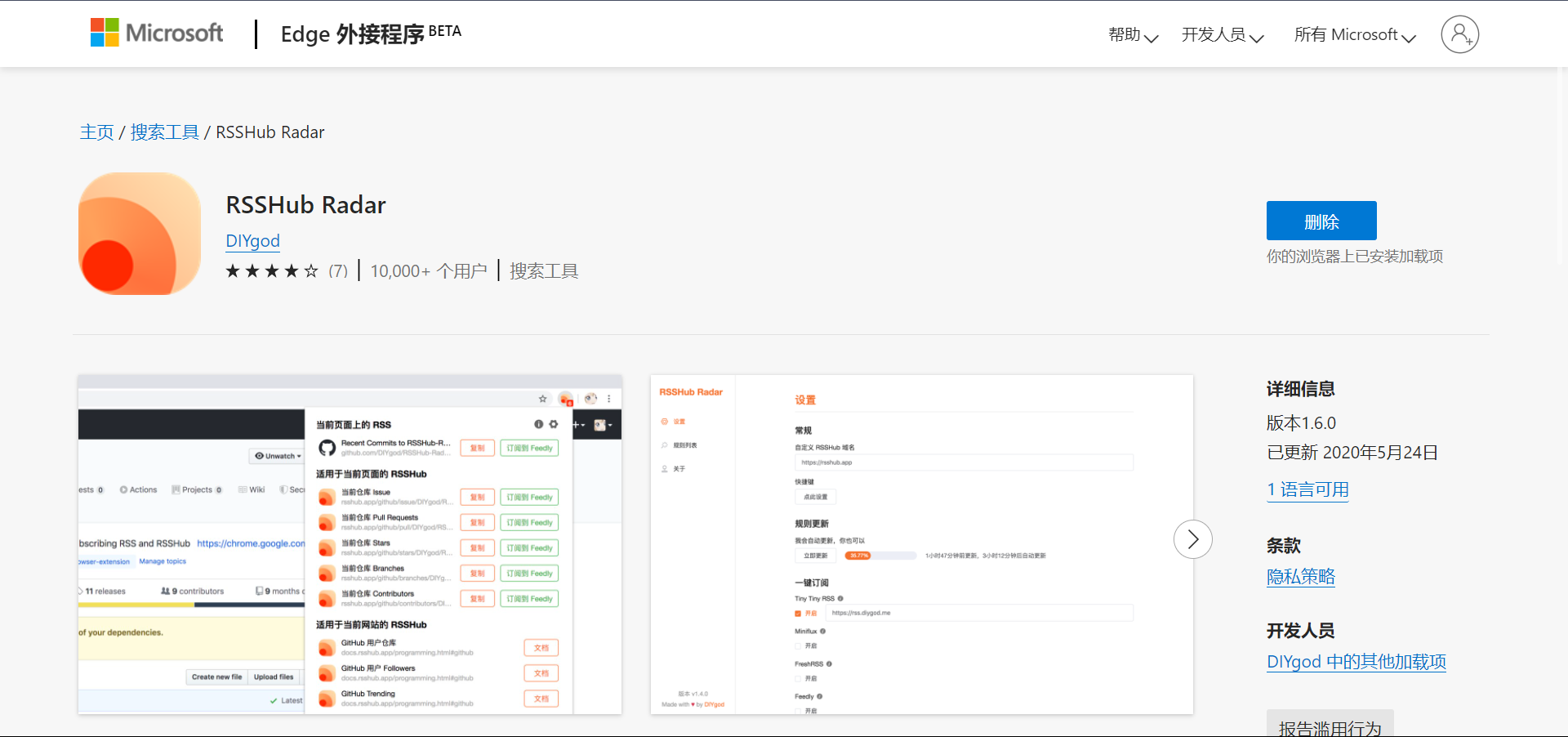Click RSSHub Radar in the breadcrumb
Screen dimensions: 1568x737
(x=270, y=132)
